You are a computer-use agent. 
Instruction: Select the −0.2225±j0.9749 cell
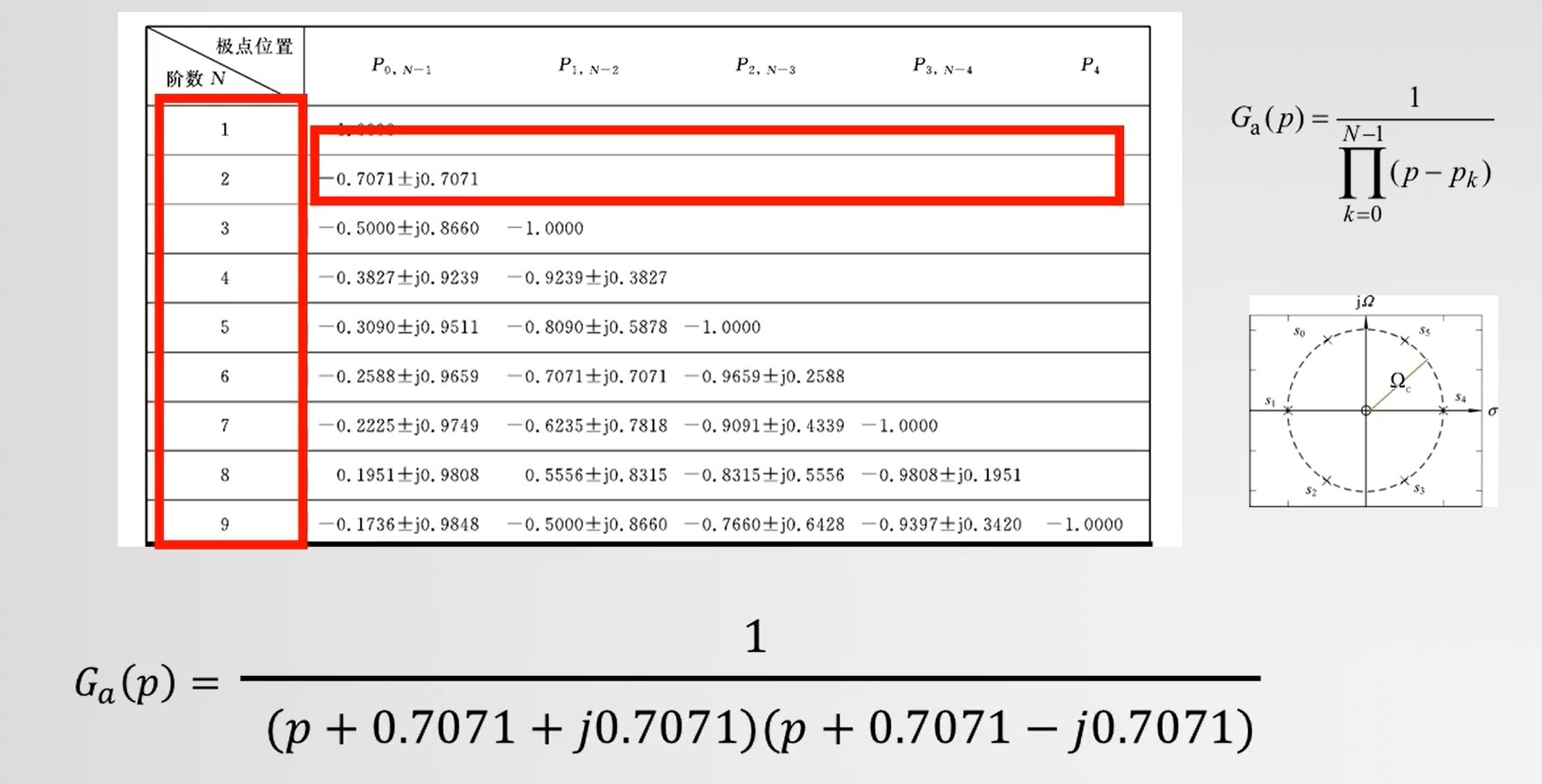point(399,426)
